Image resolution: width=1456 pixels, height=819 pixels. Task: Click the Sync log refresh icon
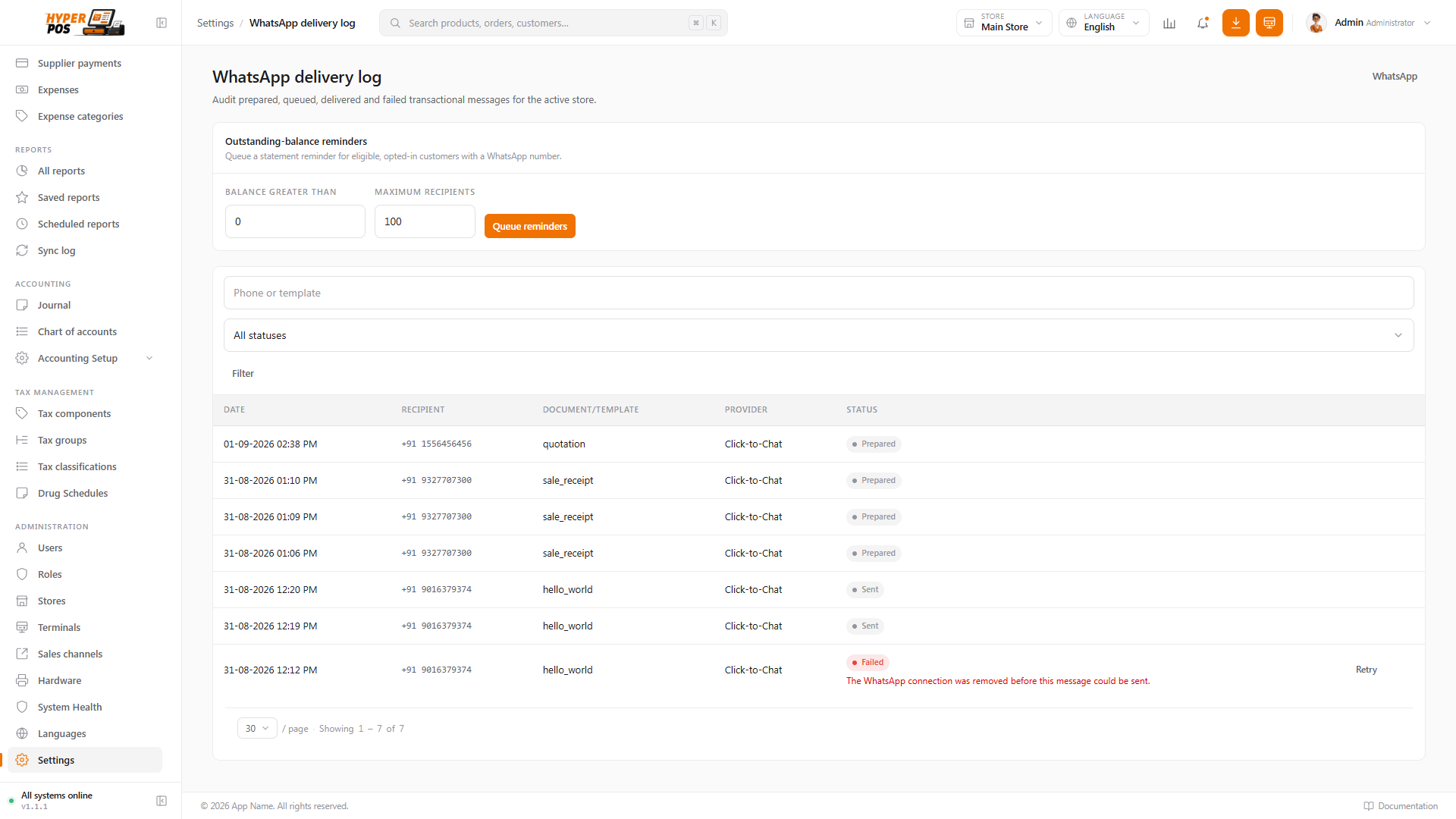22,250
